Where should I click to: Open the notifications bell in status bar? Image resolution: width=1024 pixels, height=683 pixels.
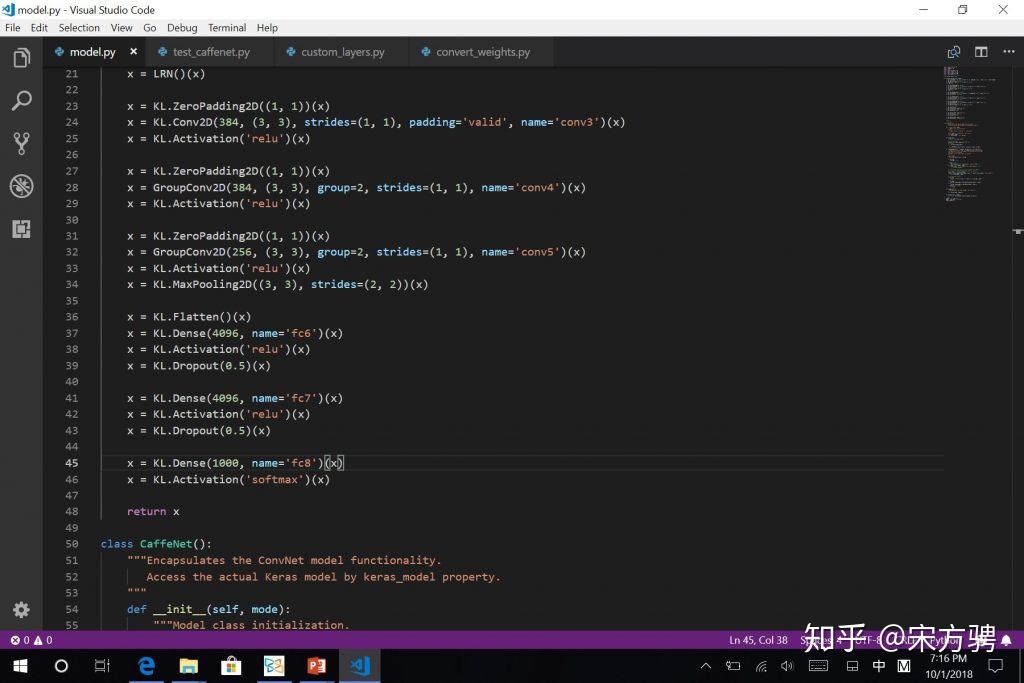(x=1006, y=640)
